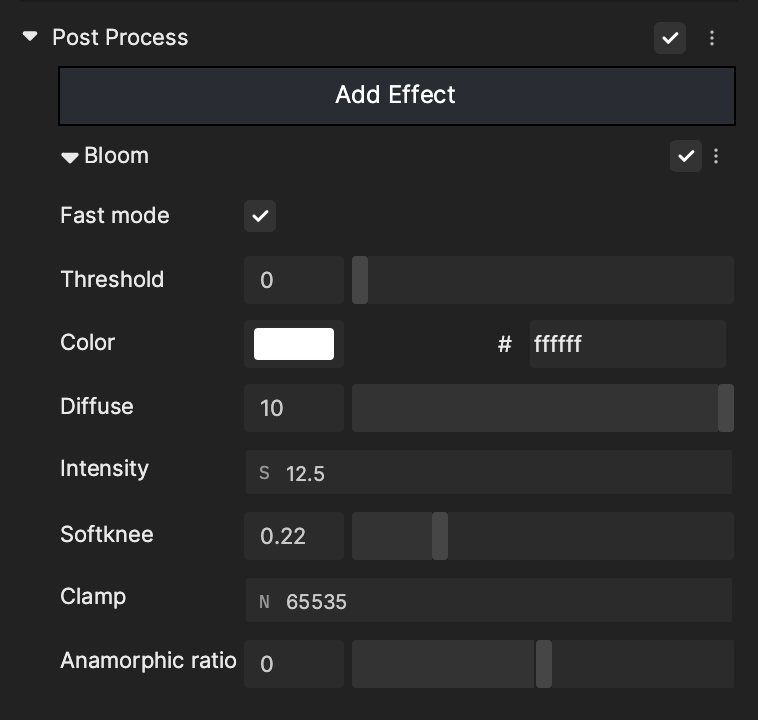The image size is (758, 720).
Task: Collapse the Post Process section arrow
Action: click(30, 36)
